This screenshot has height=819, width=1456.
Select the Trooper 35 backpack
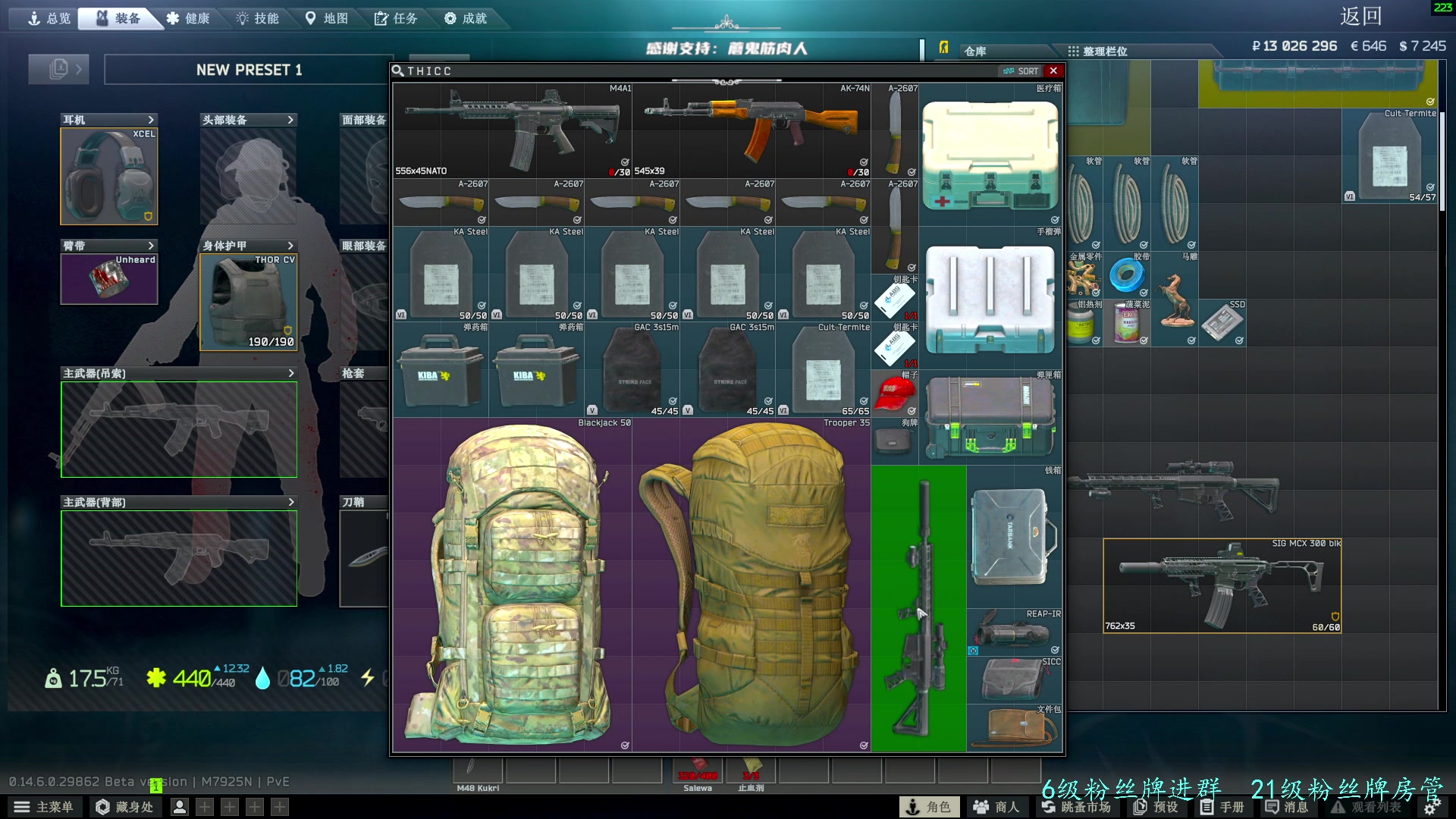752,584
